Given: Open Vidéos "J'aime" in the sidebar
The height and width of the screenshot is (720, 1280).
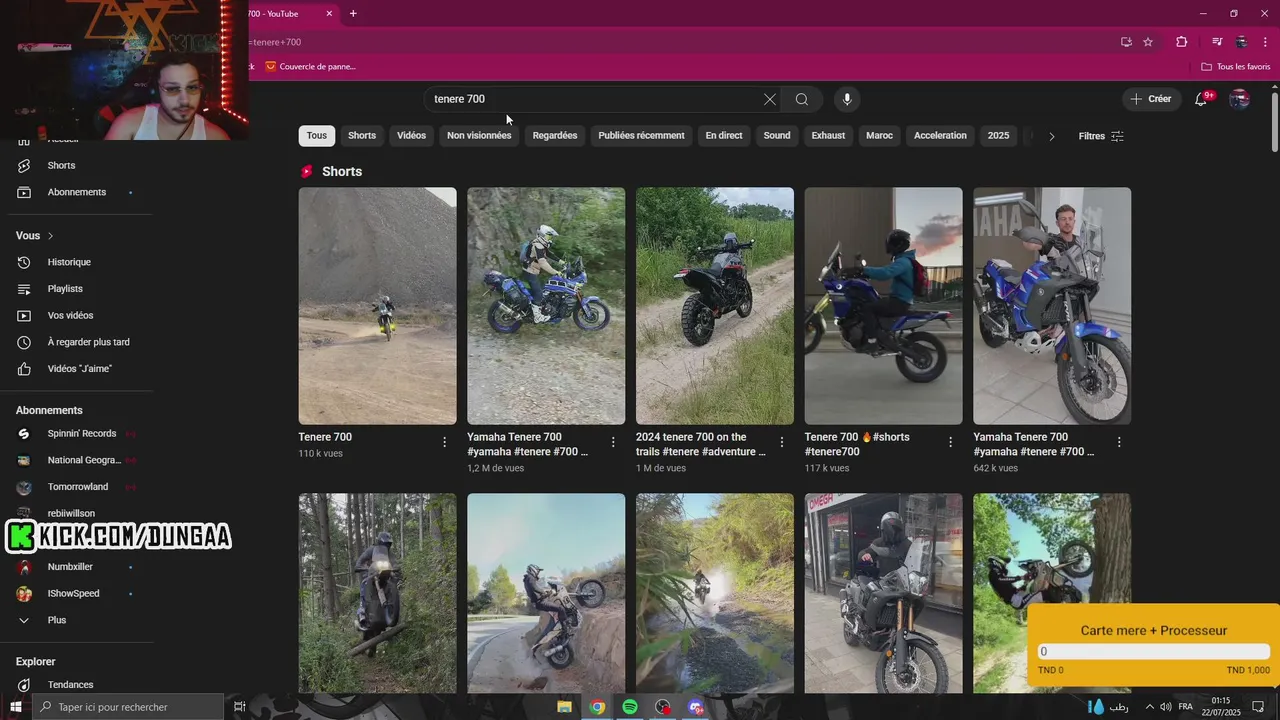Looking at the screenshot, I should pyautogui.click(x=80, y=369).
